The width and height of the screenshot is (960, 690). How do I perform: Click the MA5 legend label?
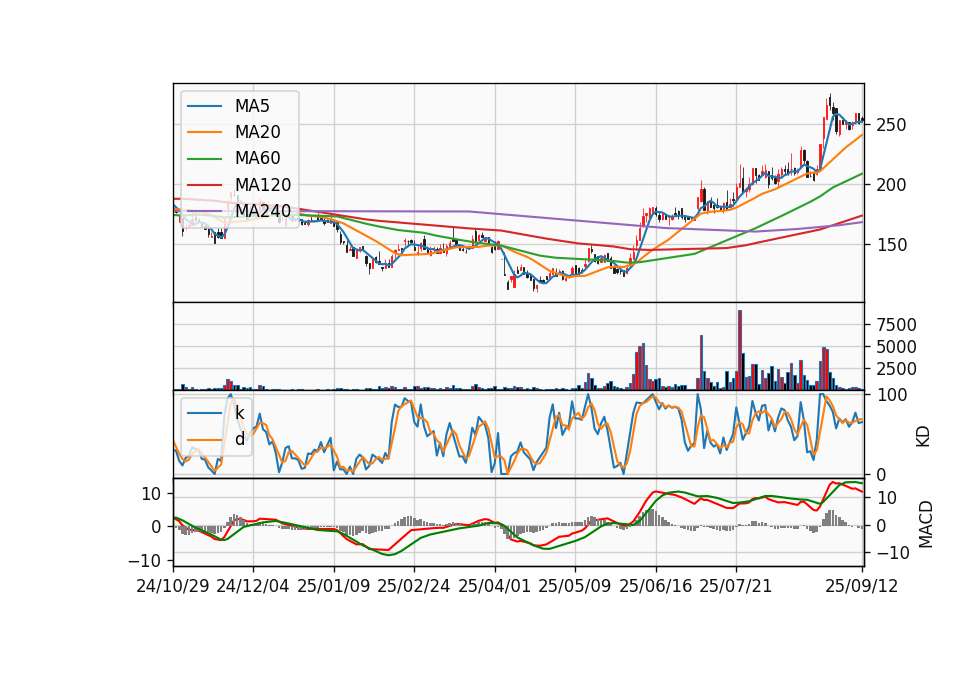[252, 106]
